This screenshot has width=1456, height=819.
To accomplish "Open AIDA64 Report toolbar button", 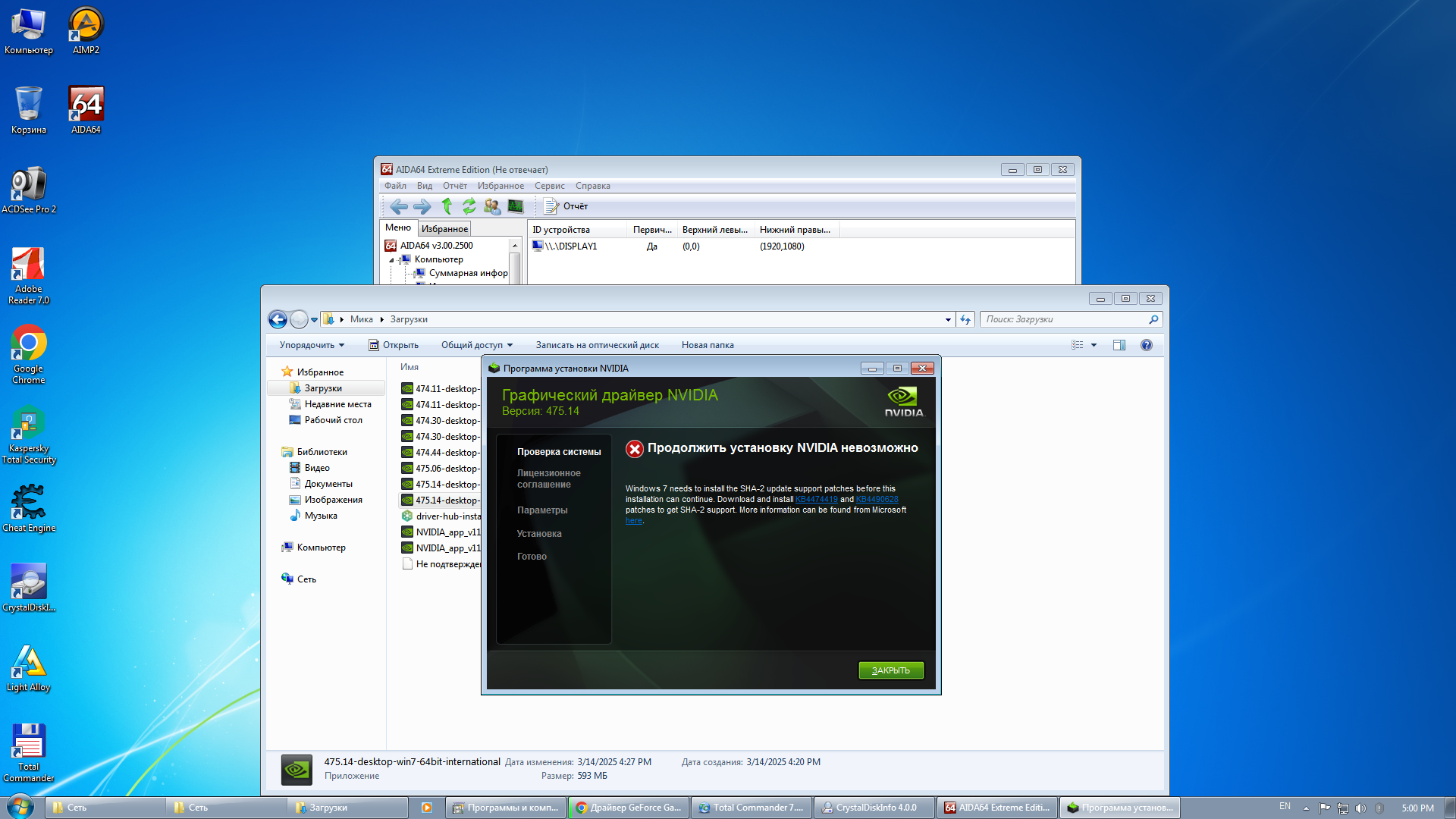I will [x=566, y=206].
